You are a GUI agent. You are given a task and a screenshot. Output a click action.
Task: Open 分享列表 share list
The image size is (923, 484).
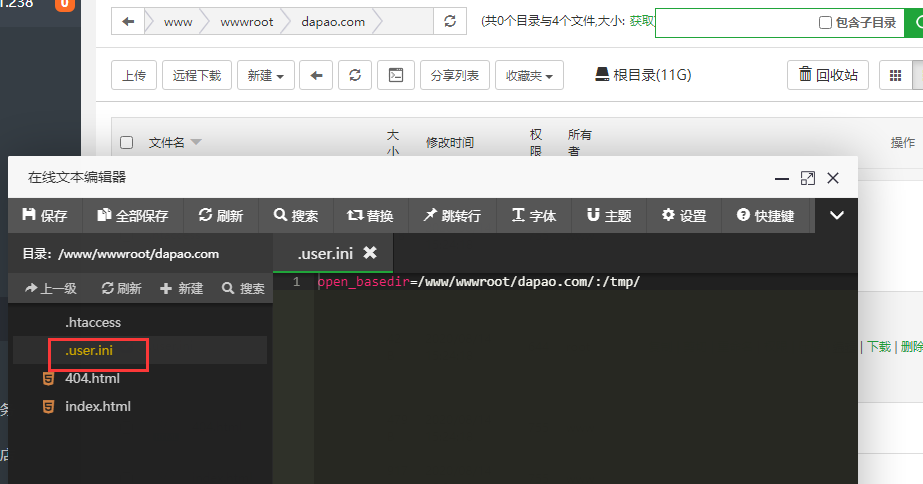click(454, 75)
